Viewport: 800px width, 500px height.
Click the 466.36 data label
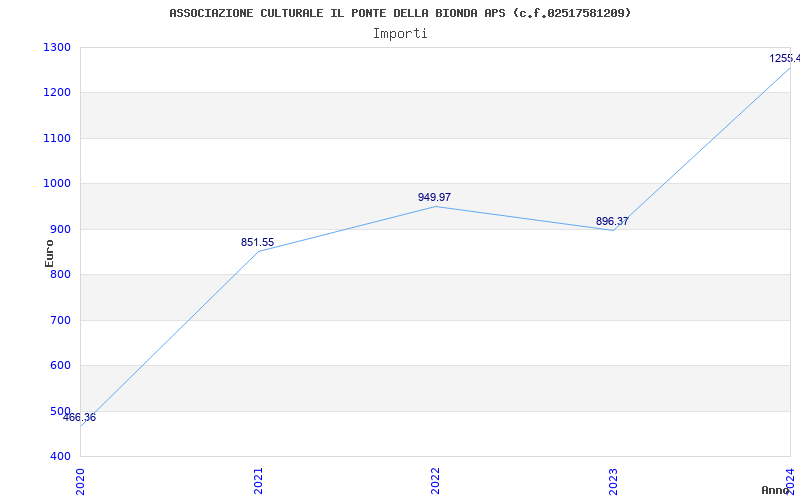(x=79, y=417)
